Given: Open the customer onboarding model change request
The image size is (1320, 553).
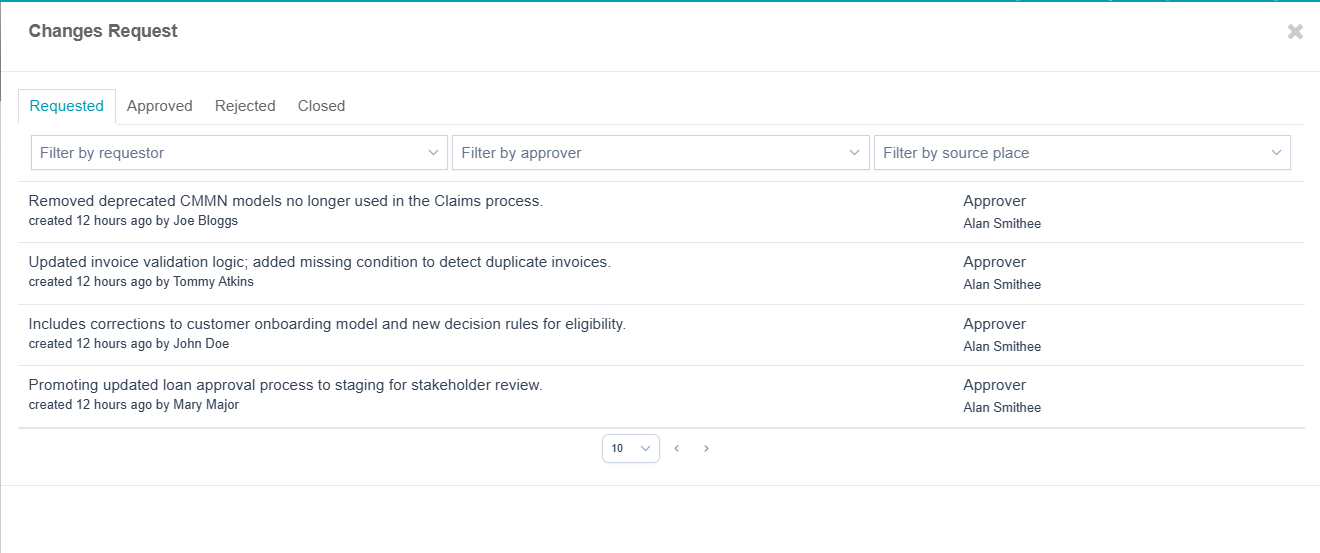Looking at the screenshot, I should tap(327, 324).
